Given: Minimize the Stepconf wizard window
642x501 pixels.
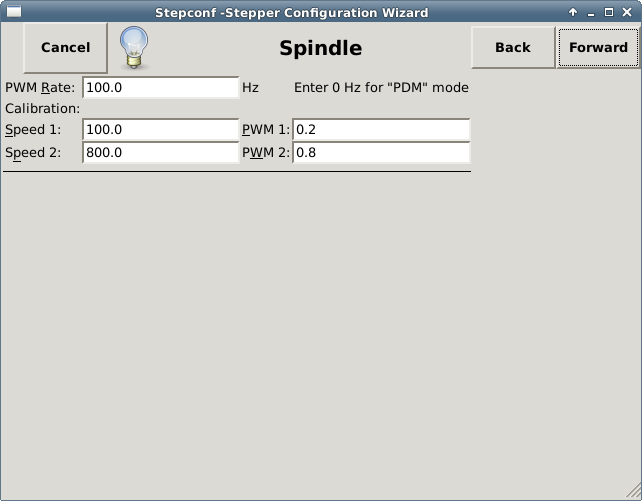Looking at the screenshot, I should (x=591, y=12).
